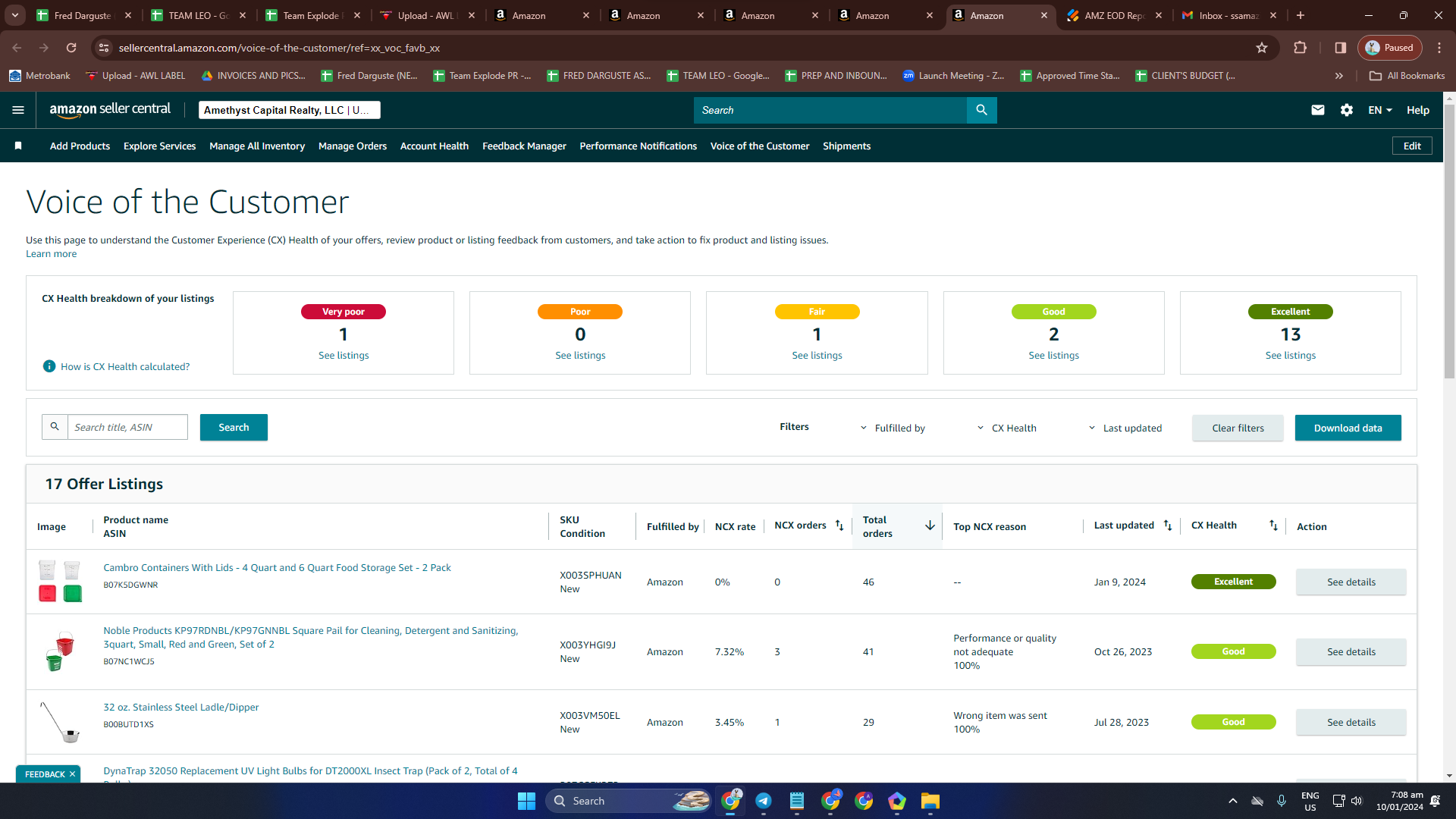Go back to previous page

(17, 48)
